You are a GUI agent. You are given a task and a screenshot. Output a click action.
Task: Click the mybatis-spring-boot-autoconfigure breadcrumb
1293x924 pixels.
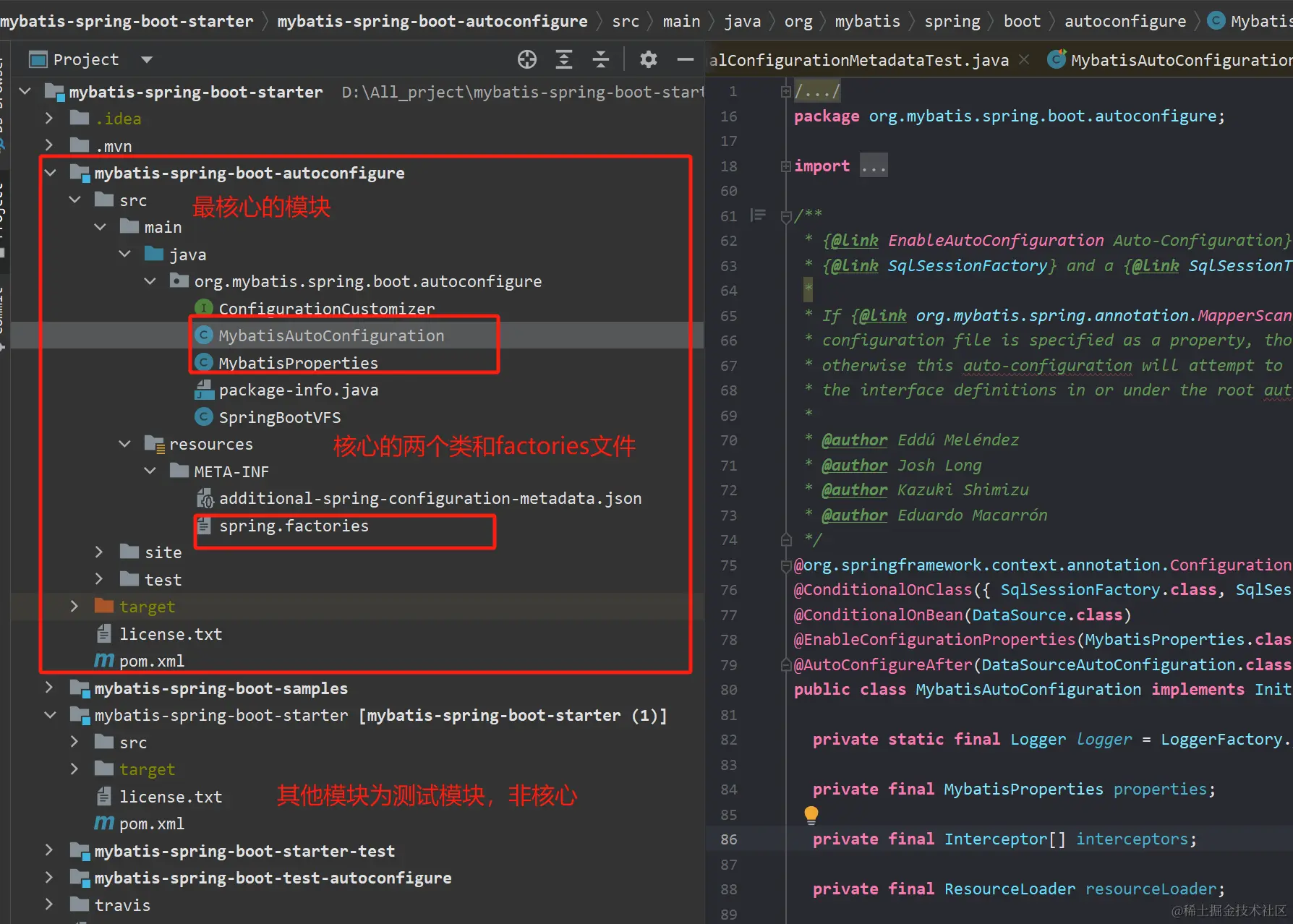pyautogui.click(x=432, y=21)
